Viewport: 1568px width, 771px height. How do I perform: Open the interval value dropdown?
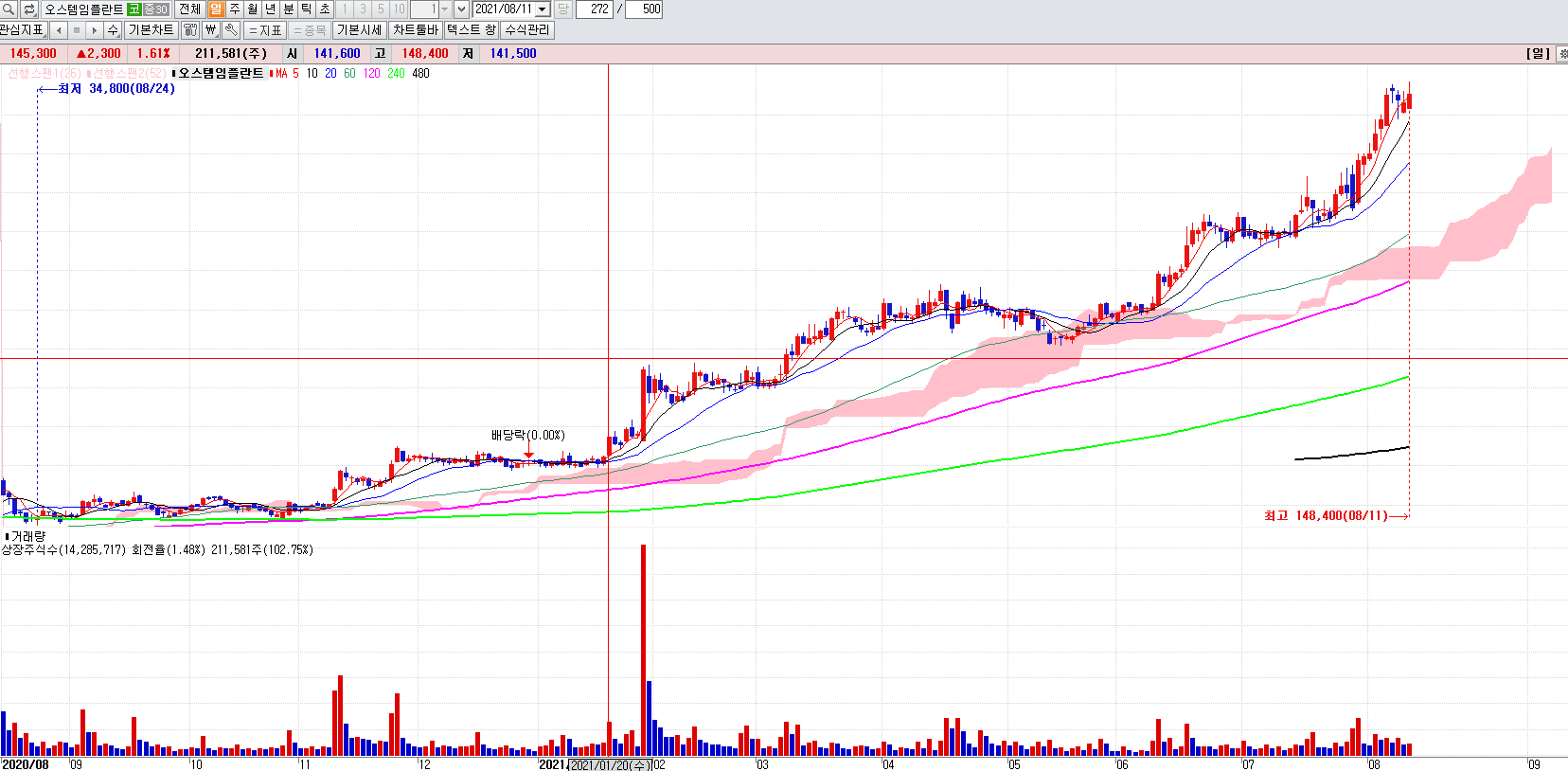tap(444, 9)
